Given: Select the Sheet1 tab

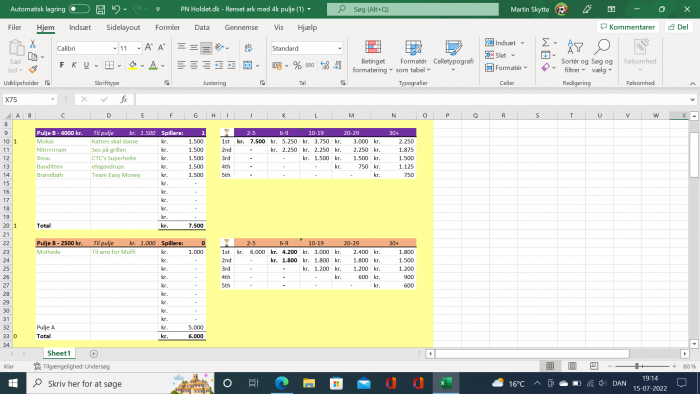Looking at the screenshot, I should click(59, 353).
